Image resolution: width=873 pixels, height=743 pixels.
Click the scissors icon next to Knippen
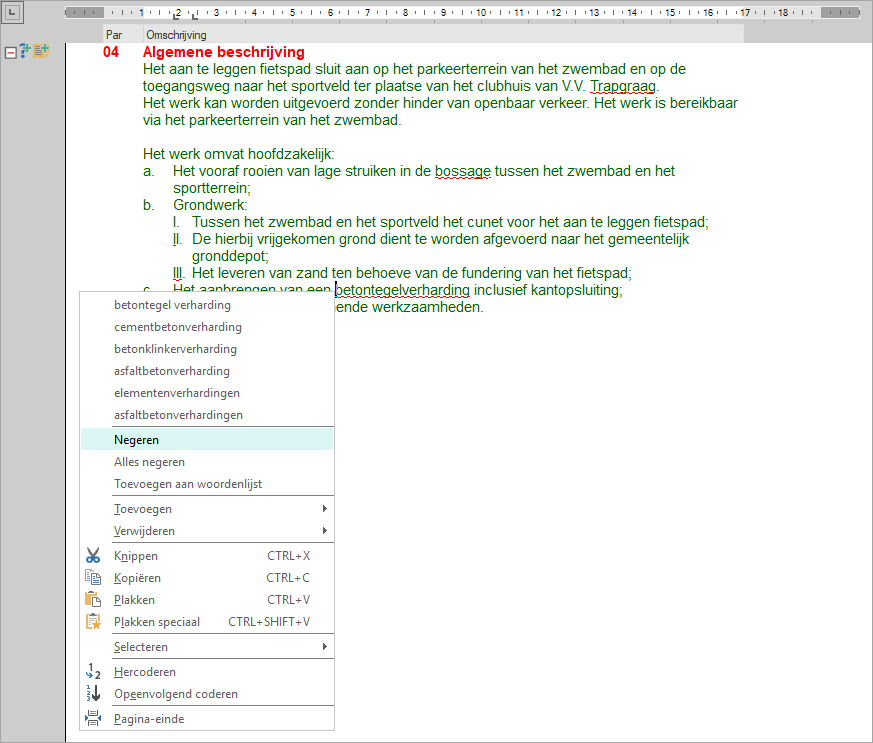(x=93, y=555)
